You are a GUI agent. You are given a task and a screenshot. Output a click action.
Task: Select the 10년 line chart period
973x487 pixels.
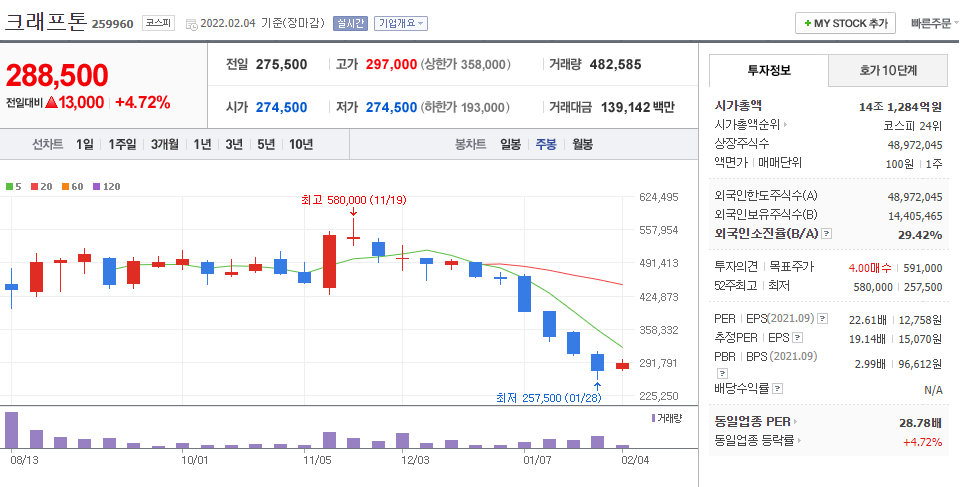coord(301,145)
